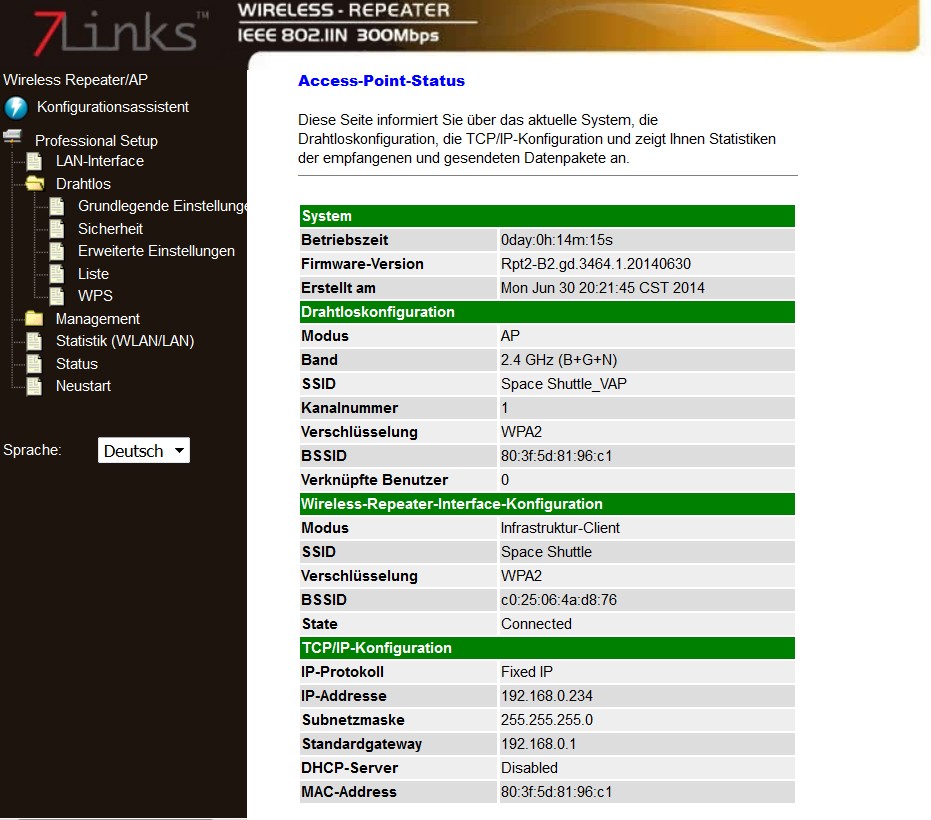This screenshot has width=931, height=820.
Task: Click the Professional Setup computer icon
Action: coord(13,138)
